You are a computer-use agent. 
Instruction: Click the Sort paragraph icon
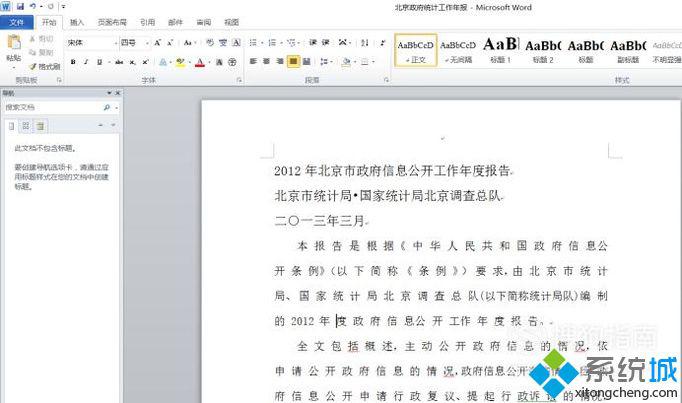[x=365, y=43]
